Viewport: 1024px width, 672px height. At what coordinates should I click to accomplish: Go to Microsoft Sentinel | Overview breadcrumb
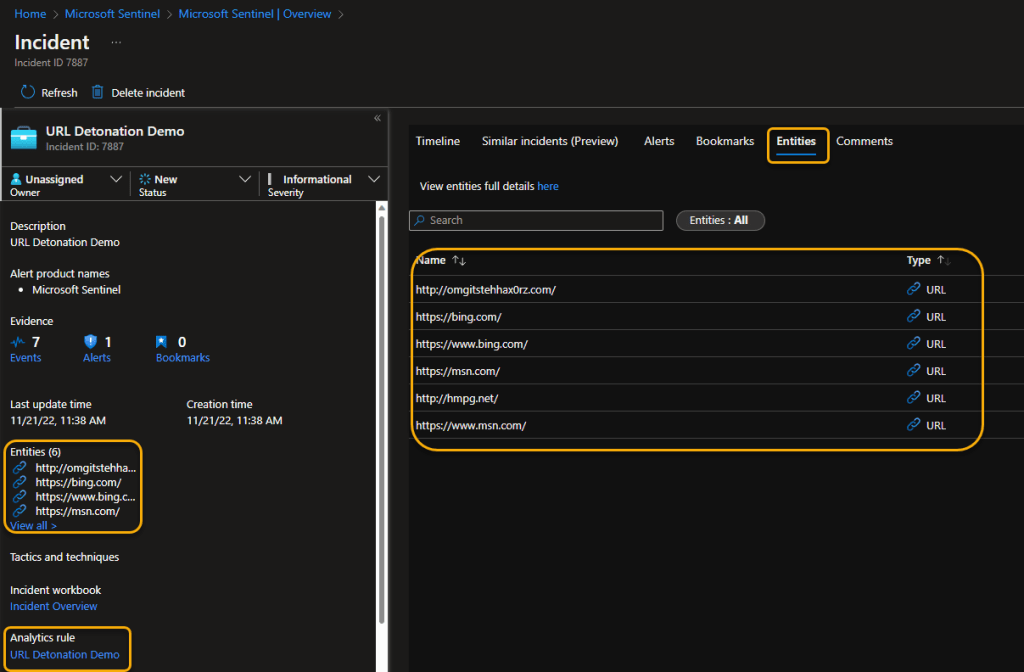[x=255, y=14]
